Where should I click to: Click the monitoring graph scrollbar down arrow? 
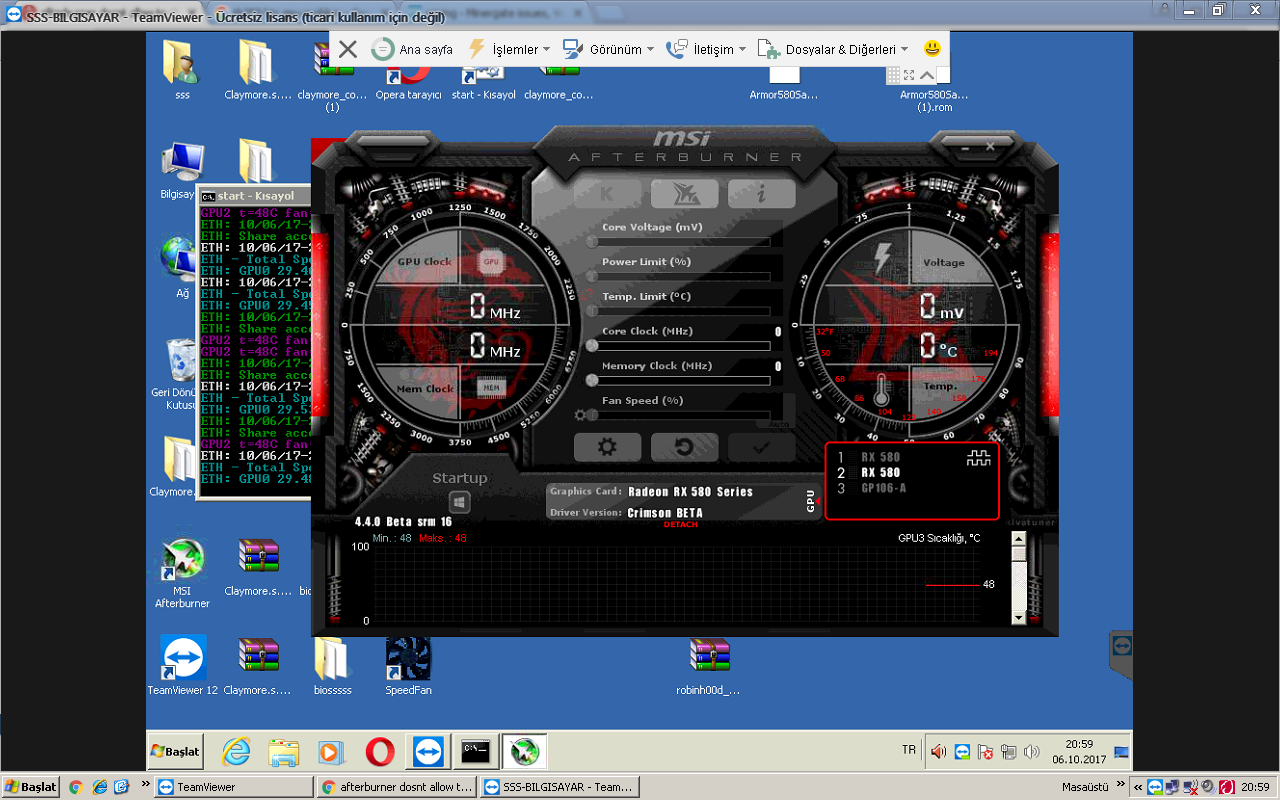point(1018,618)
